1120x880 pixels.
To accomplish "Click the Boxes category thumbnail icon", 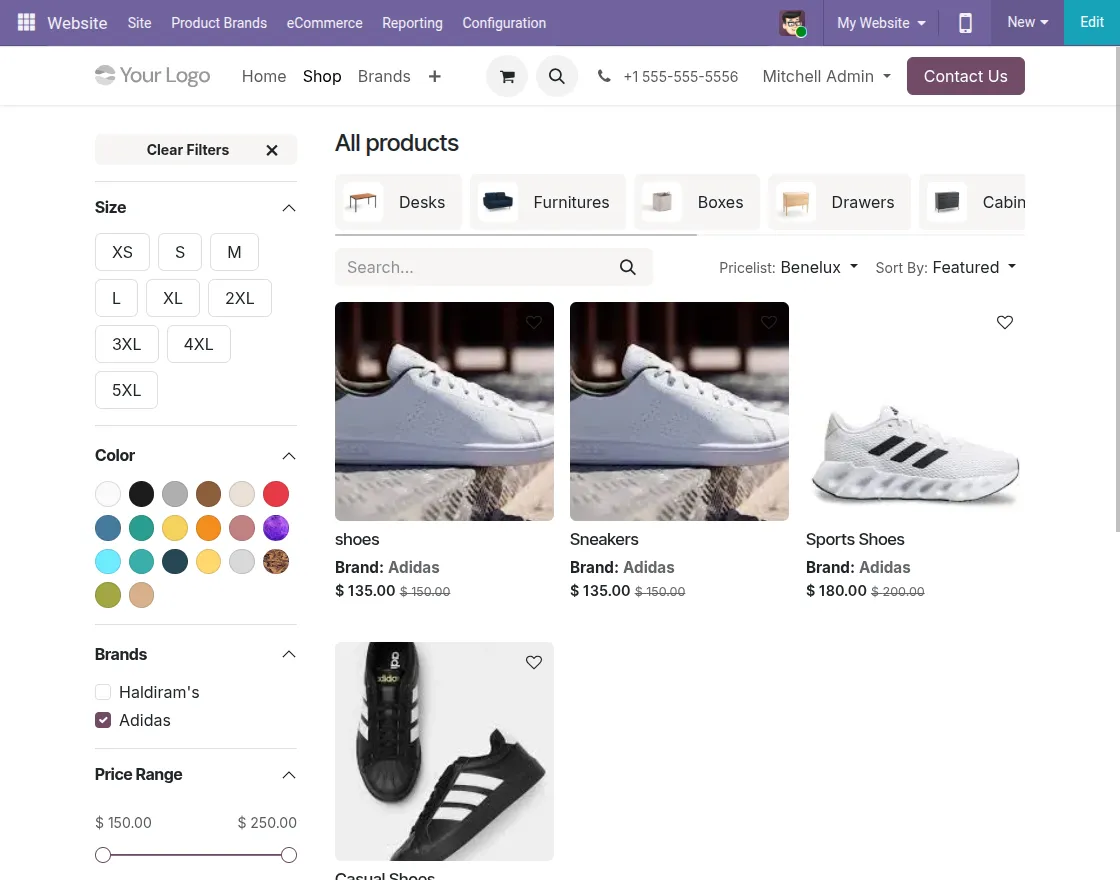I will pos(662,202).
